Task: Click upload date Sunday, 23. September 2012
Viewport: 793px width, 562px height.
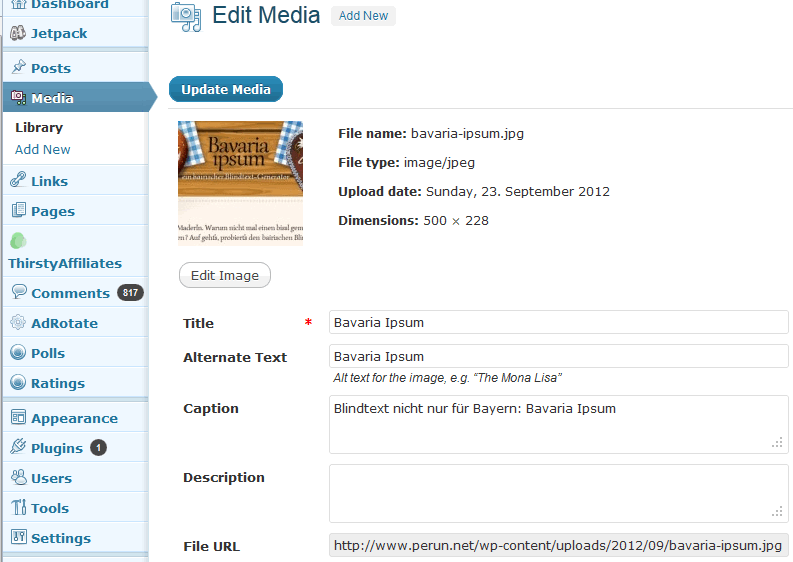Action: pos(518,192)
